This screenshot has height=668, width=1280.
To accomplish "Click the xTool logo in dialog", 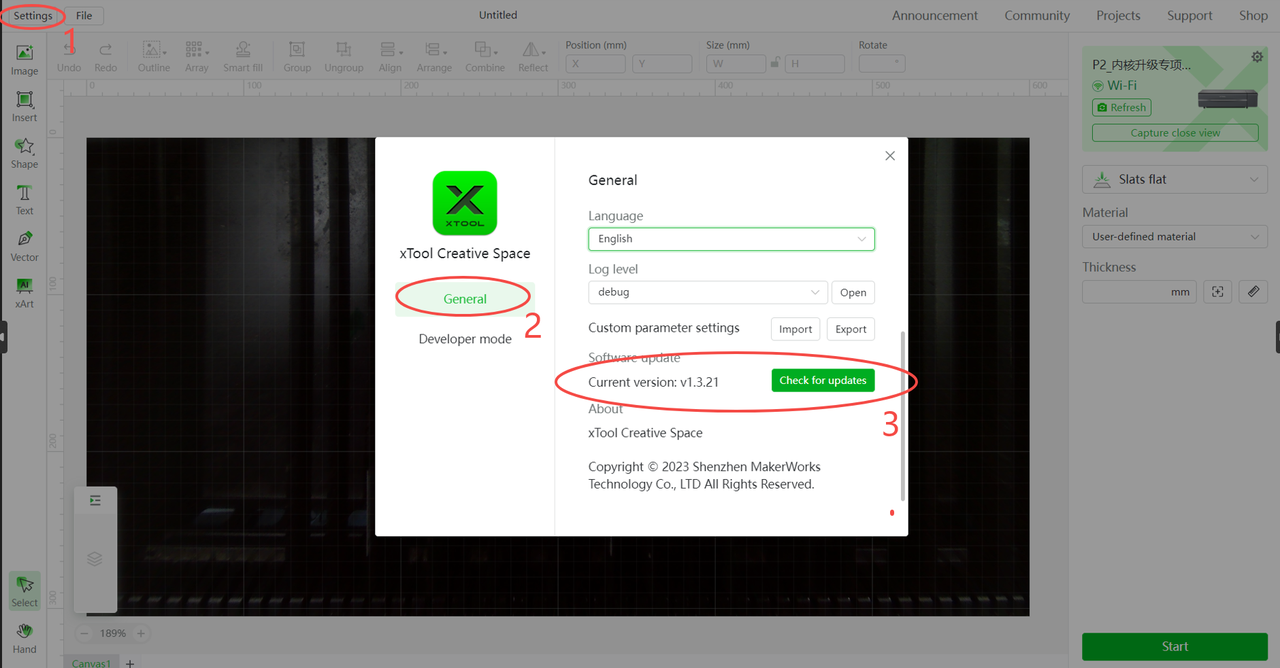I will coord(465,203).
